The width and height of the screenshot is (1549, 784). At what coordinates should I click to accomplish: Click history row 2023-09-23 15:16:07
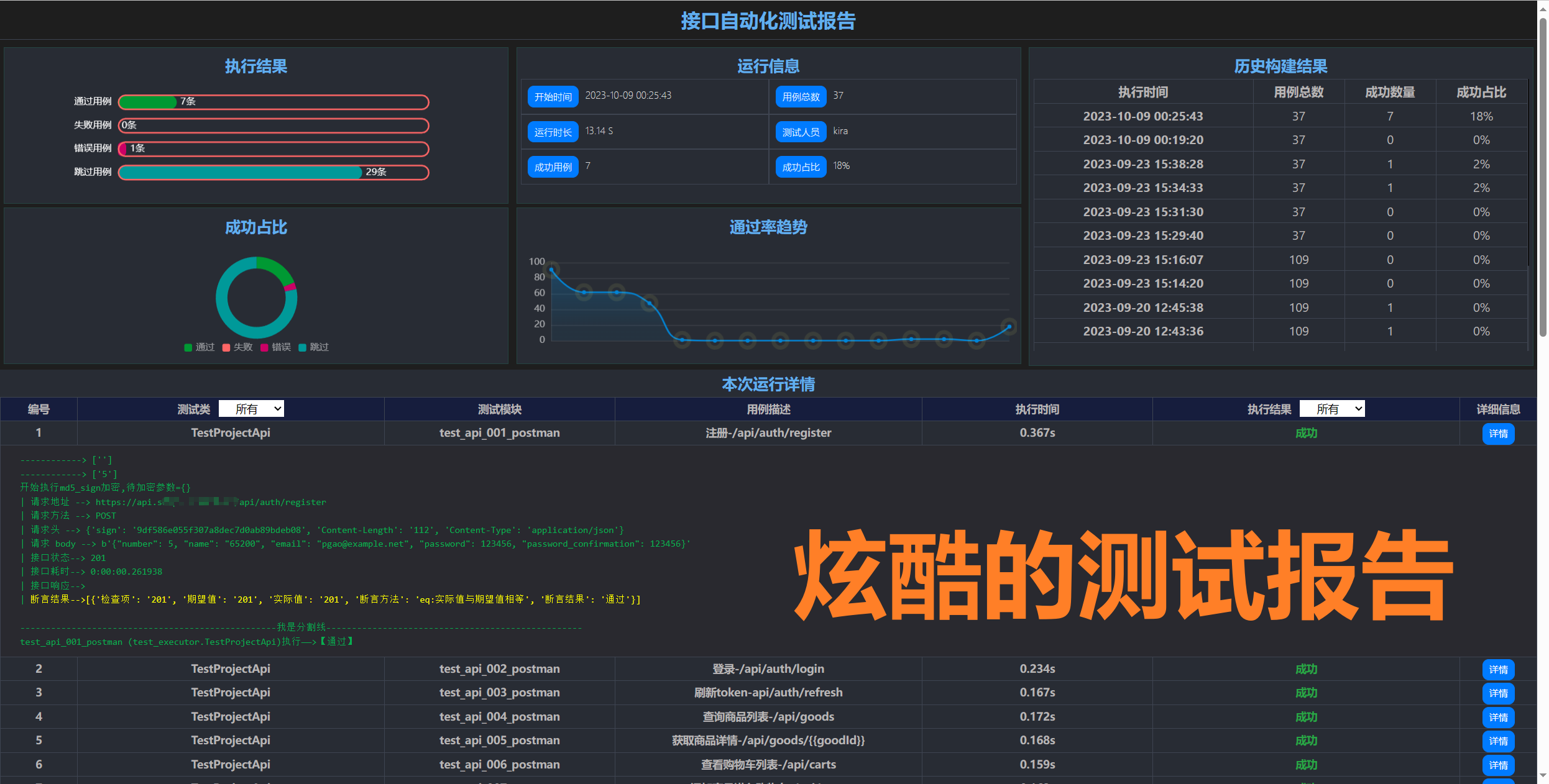point(1280,260)
